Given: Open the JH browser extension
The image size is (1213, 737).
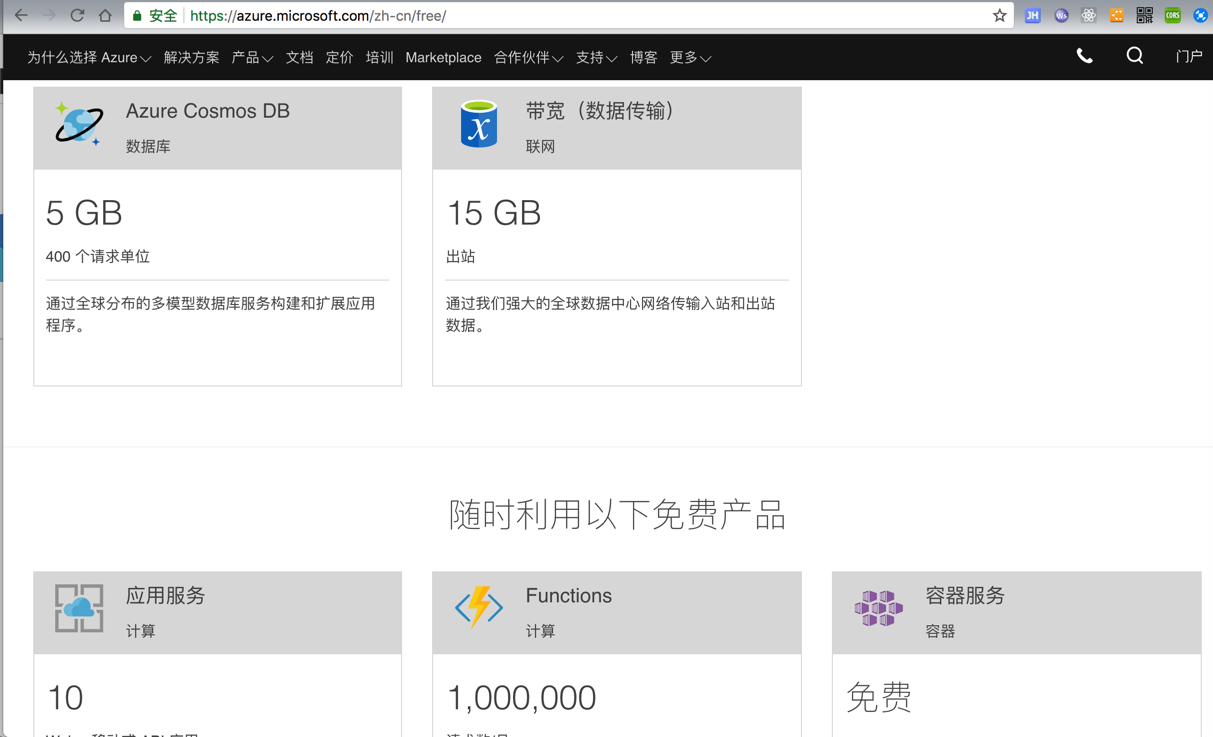Looking at the screenshot, I should pyautogui.click(x=1033, y=15).
